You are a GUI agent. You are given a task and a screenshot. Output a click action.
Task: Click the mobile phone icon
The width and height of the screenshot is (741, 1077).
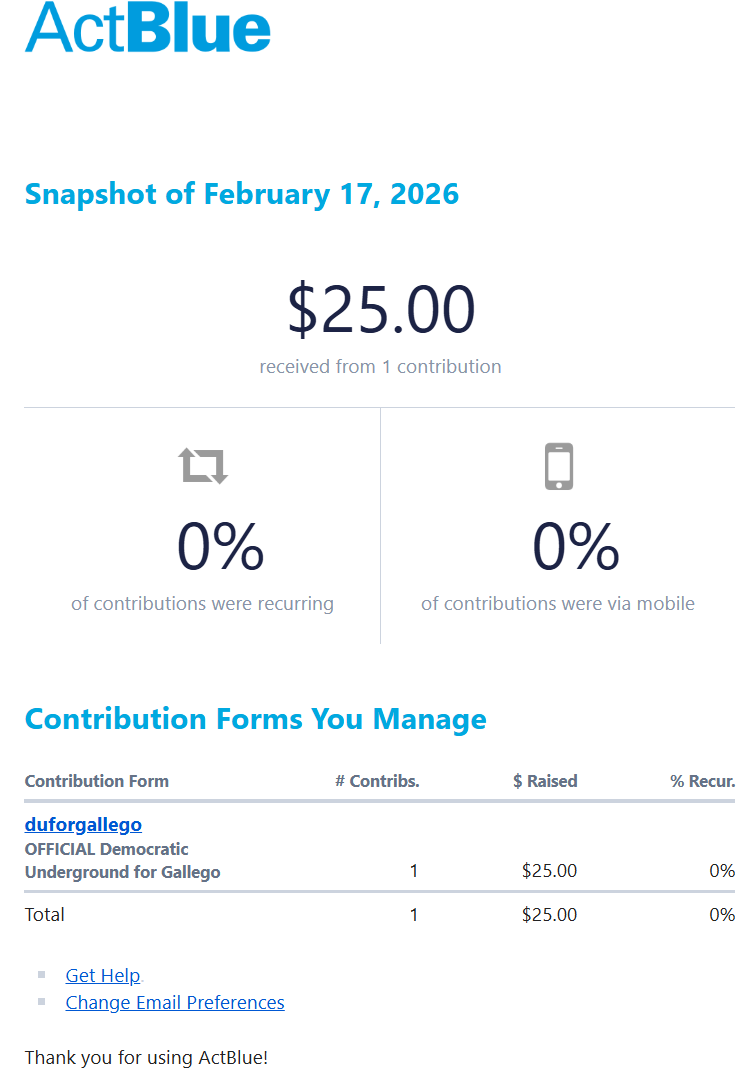click(559, 466)
